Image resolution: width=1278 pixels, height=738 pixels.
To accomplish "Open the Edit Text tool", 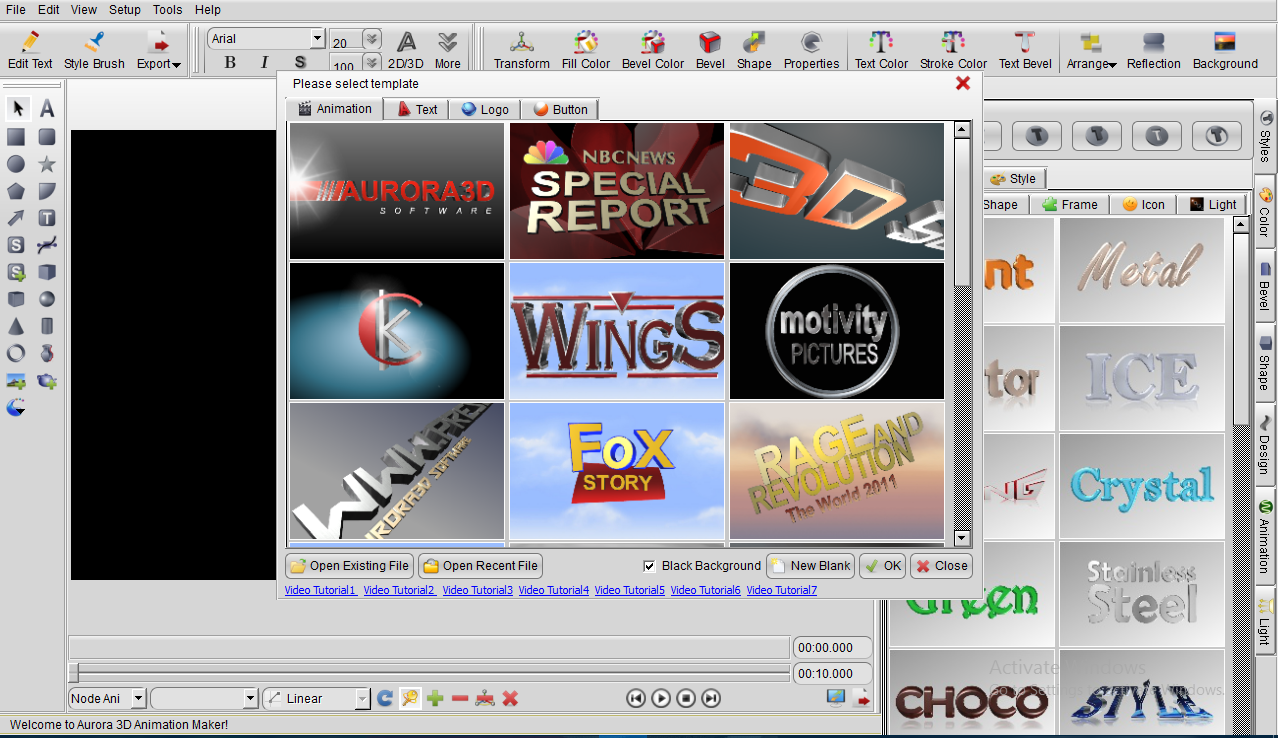I will 30,50.
